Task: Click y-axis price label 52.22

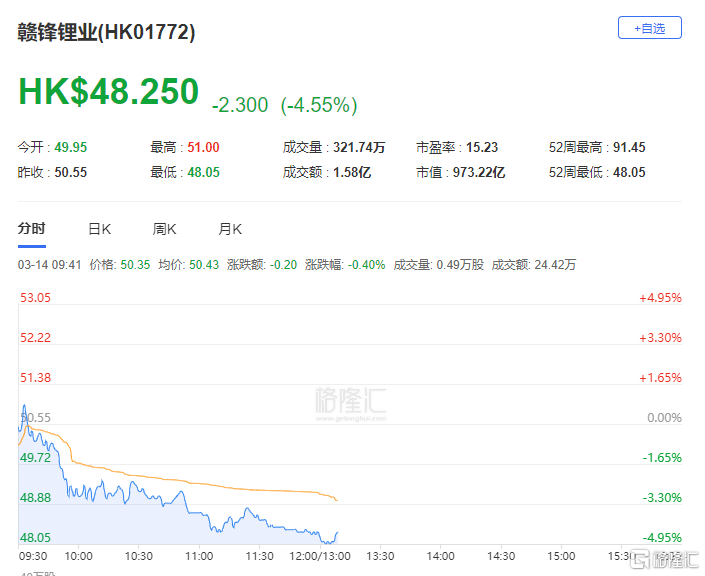Action: pyautogui.click(x=36, y=338)
